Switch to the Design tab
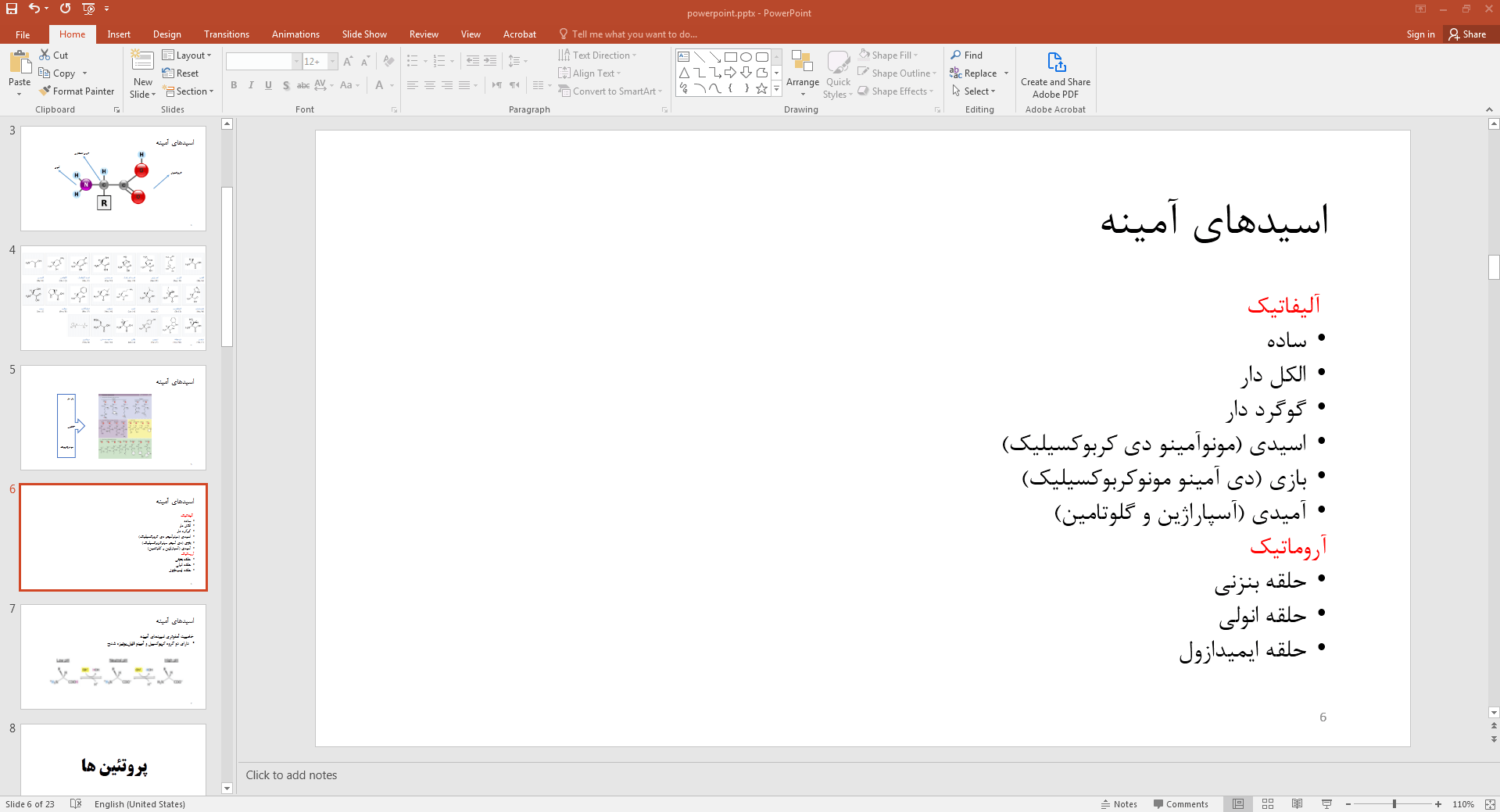Screen dimensions: 1500x812 pos(166,34)
